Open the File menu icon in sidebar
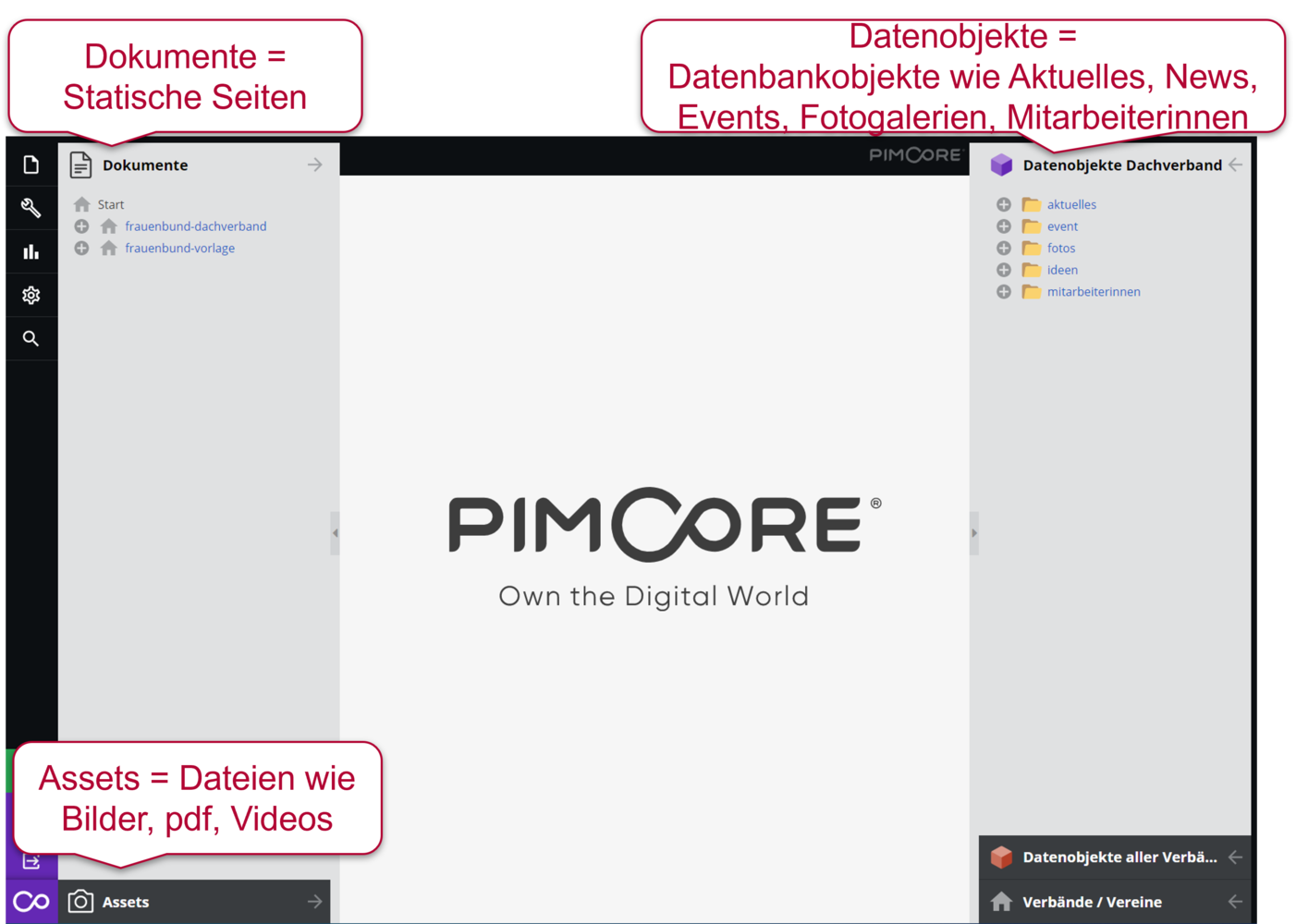Image resolution: width=1296 pixels, height=924 pixels. click(x=31, y=164)
